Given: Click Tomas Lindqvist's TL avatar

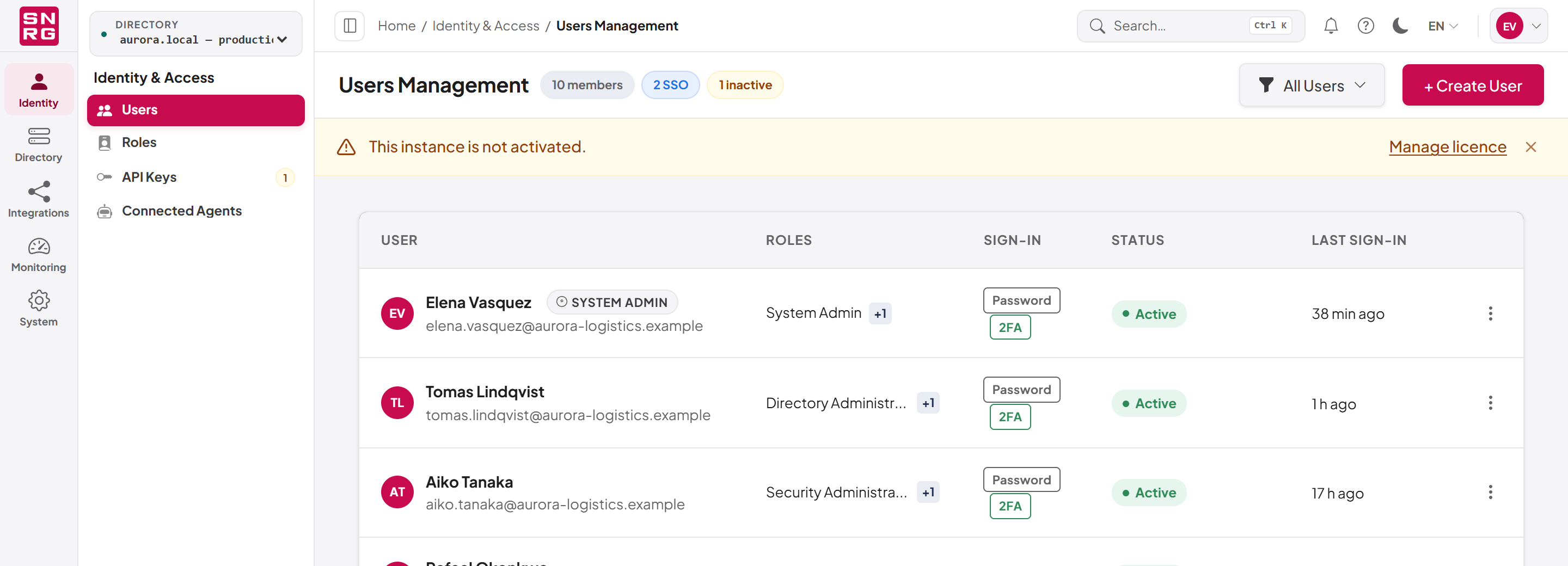Looking at the screenshot, I should click(x=397, y=403).
